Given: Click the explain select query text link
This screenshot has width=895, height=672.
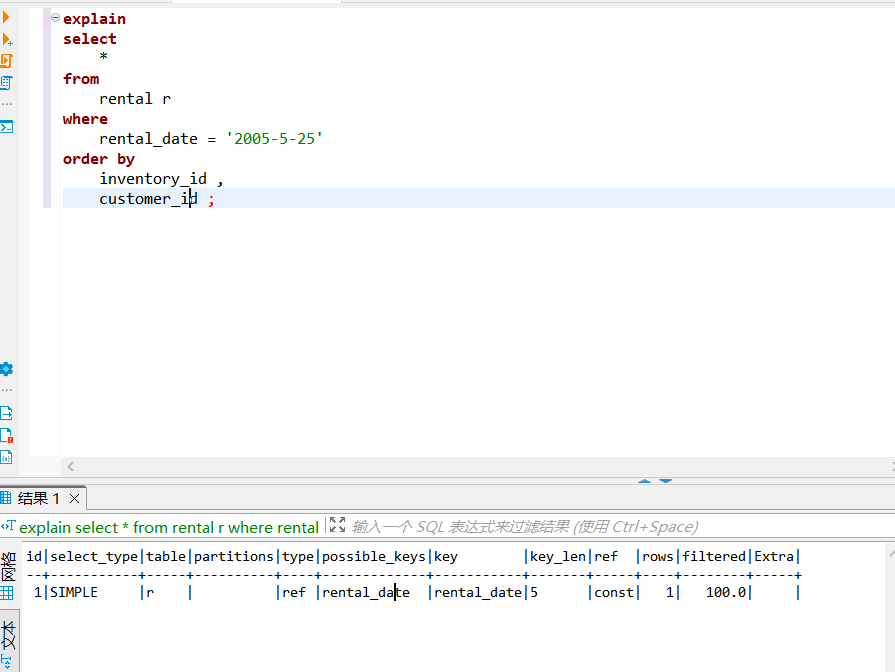Looking at the screenshot, I should click(x=168, y=527).
